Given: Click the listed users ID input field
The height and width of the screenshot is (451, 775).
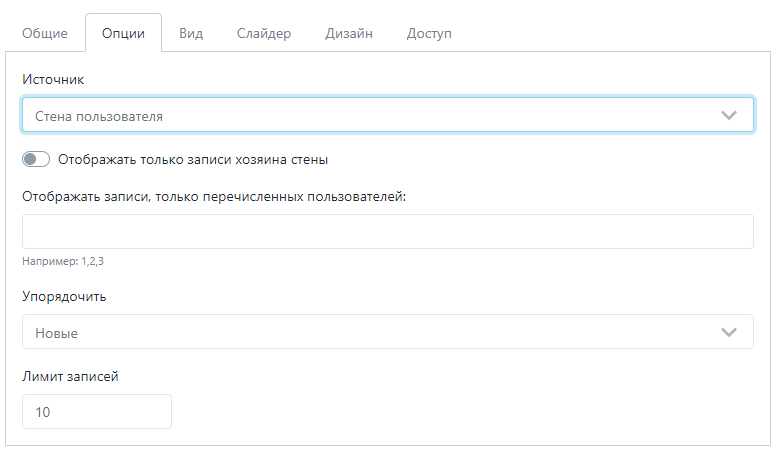Looking at the screenshot, I should pos(388,231).
